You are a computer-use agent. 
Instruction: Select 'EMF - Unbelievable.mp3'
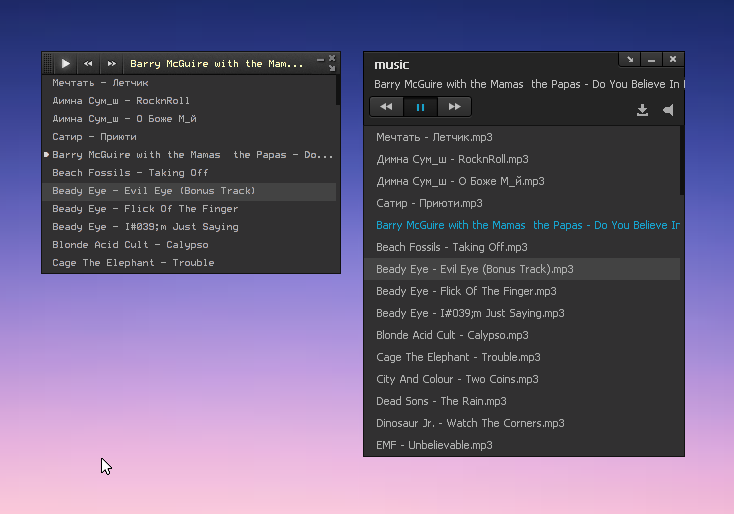[522, 445]
